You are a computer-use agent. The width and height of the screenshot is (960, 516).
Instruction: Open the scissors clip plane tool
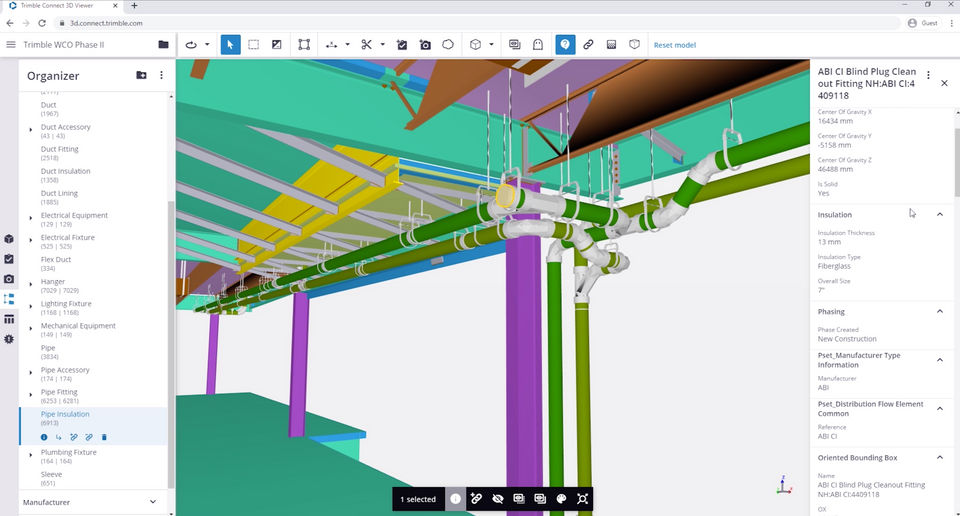[367, 45]
